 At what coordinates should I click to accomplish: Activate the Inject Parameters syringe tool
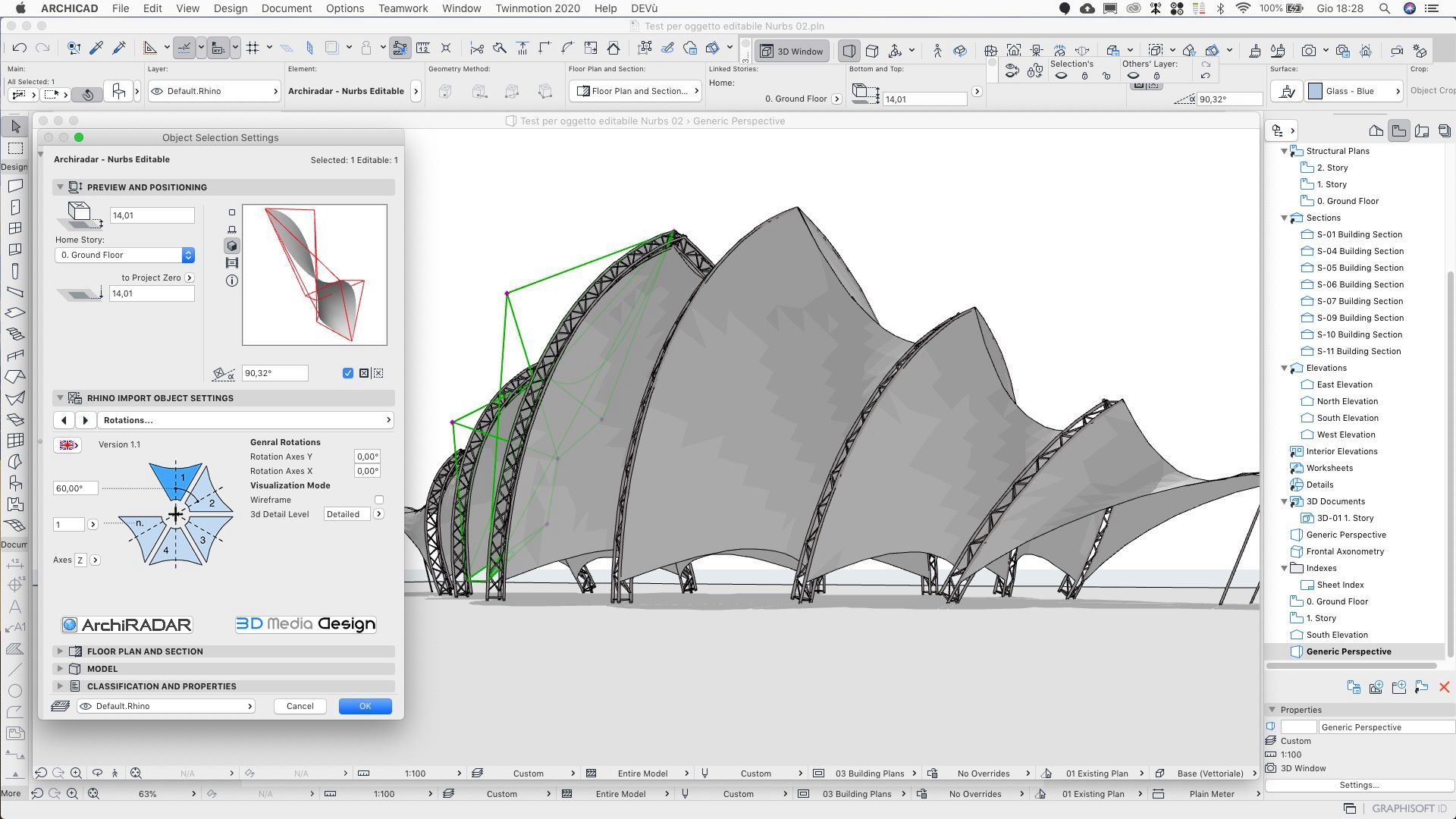pos(119,47)
